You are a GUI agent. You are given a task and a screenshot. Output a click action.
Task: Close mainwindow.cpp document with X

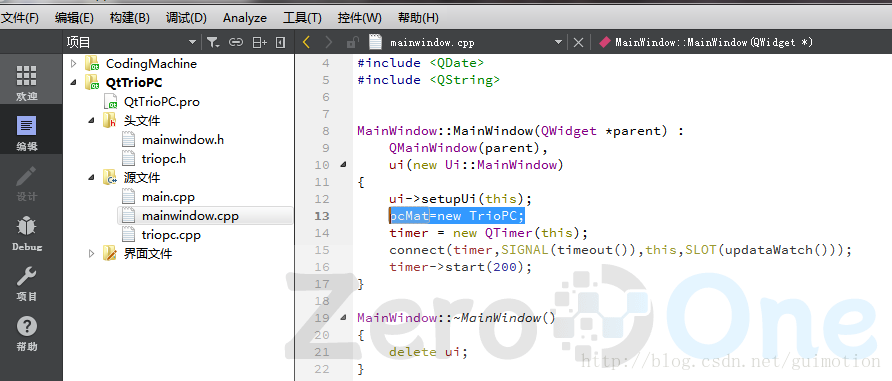coord(578,42)
